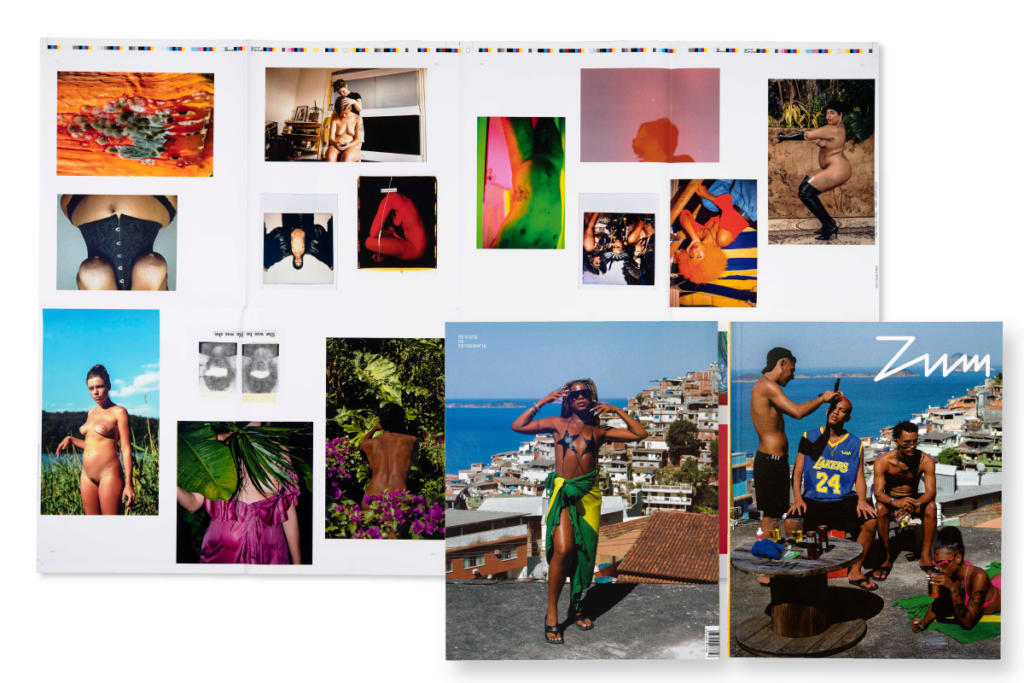Open the photo of woman under blue sky
The width and height of the screenshot is (1024, 683).
101,412
